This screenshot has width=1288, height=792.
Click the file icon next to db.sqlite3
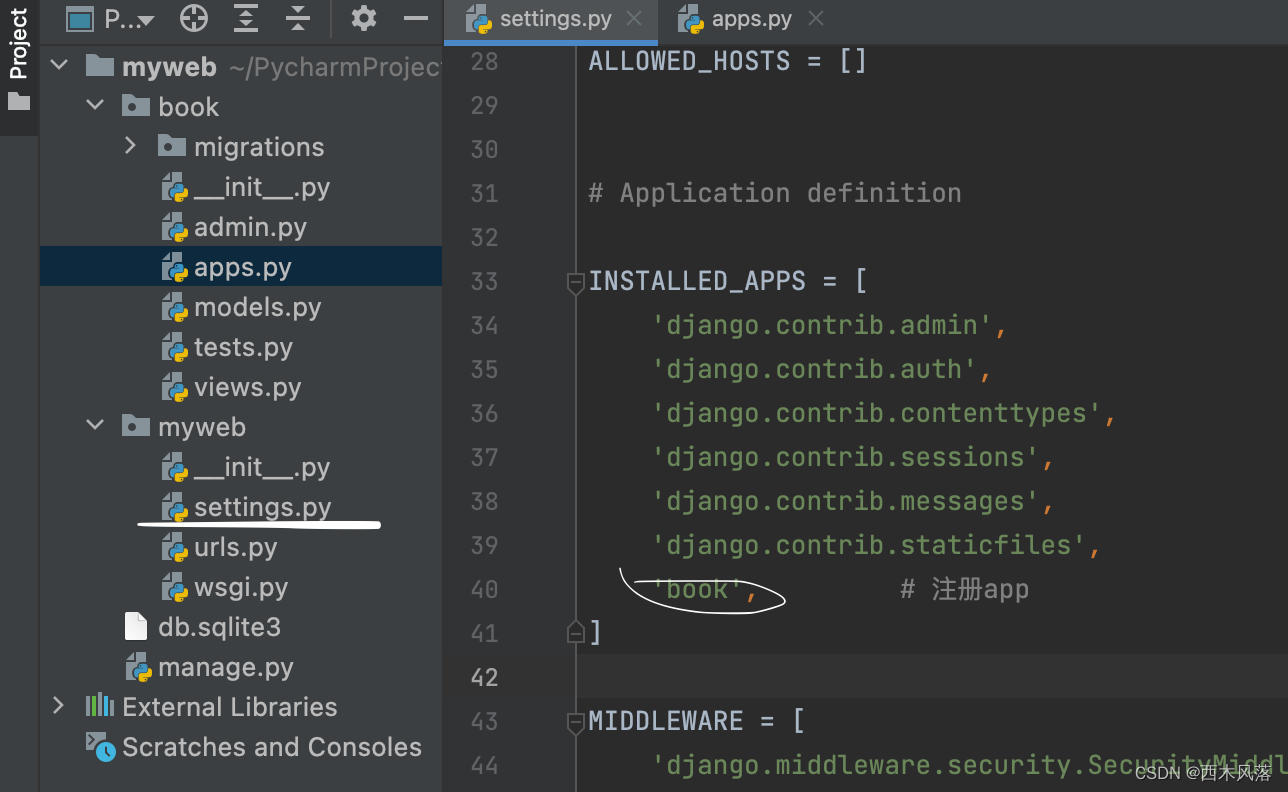135,627
